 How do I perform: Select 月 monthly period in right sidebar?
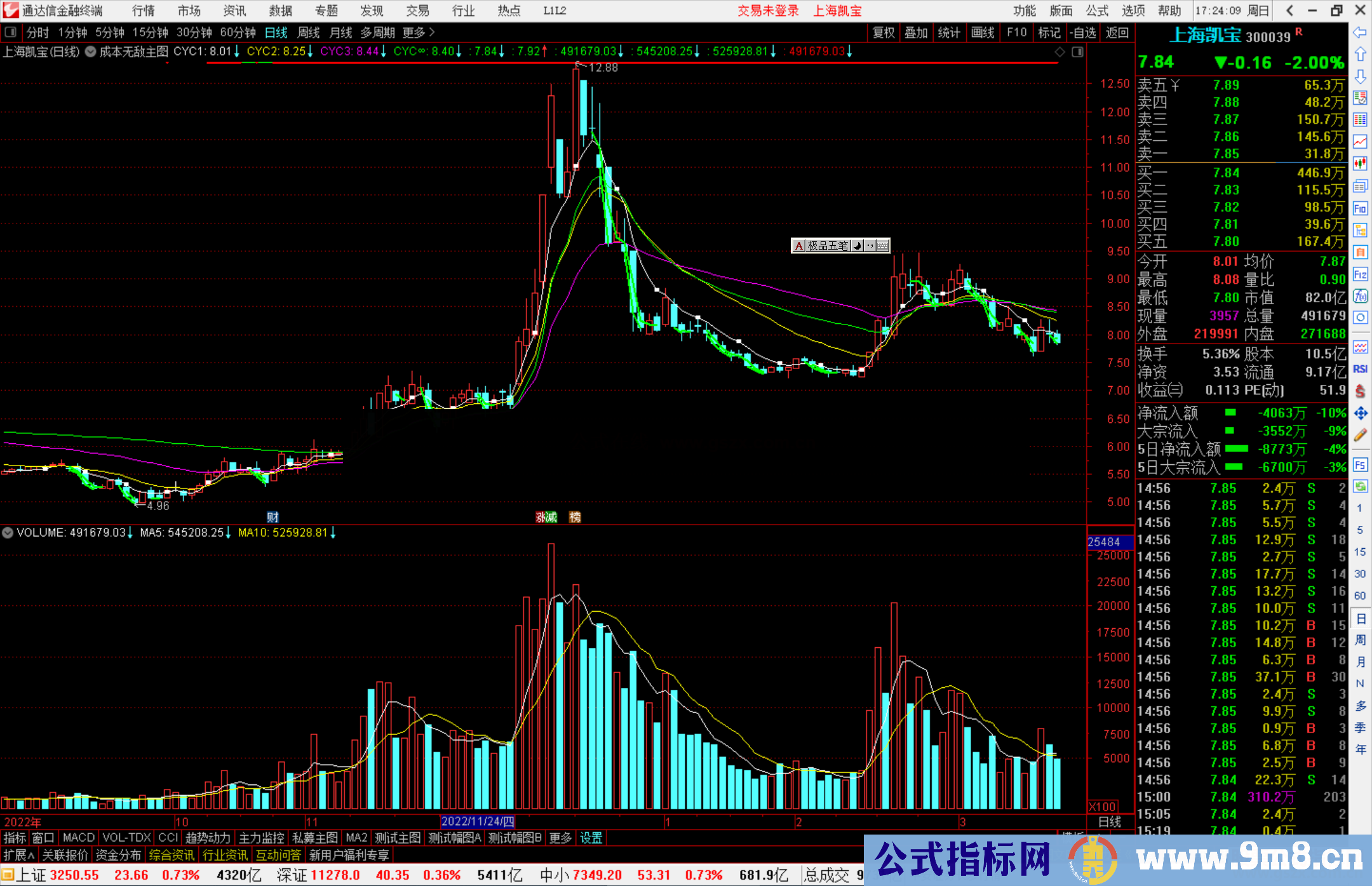[1360, 662]
